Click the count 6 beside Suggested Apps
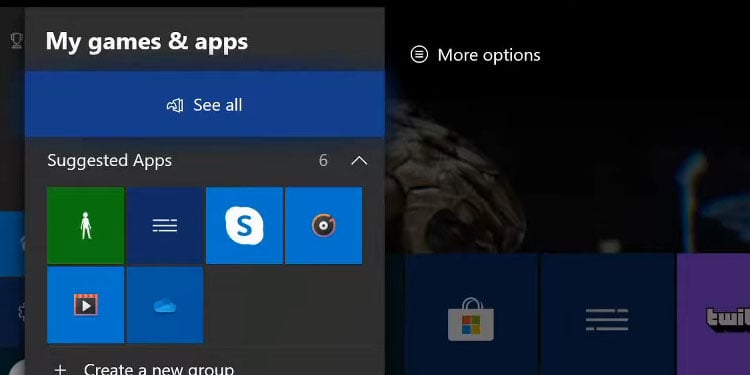Viewport: 750px width, 375px height. pyautogui.click(x=323, y=161)
